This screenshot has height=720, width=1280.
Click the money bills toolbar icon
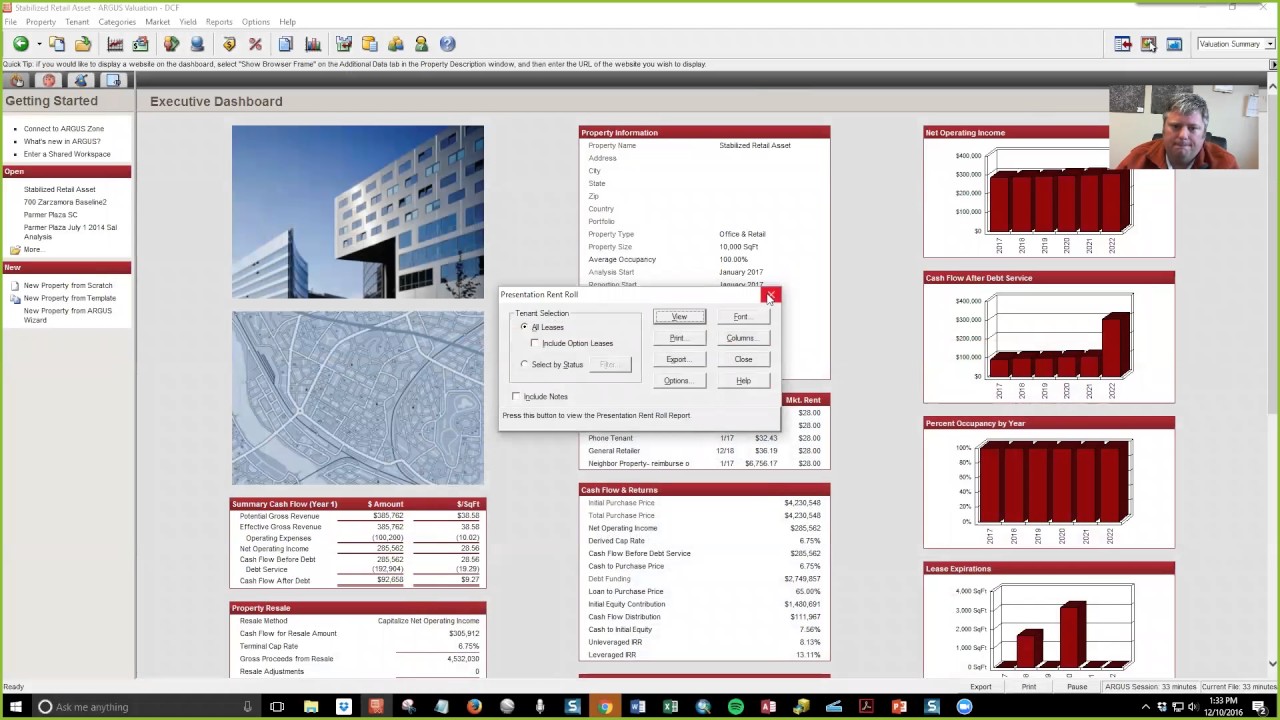coord(140,44)
